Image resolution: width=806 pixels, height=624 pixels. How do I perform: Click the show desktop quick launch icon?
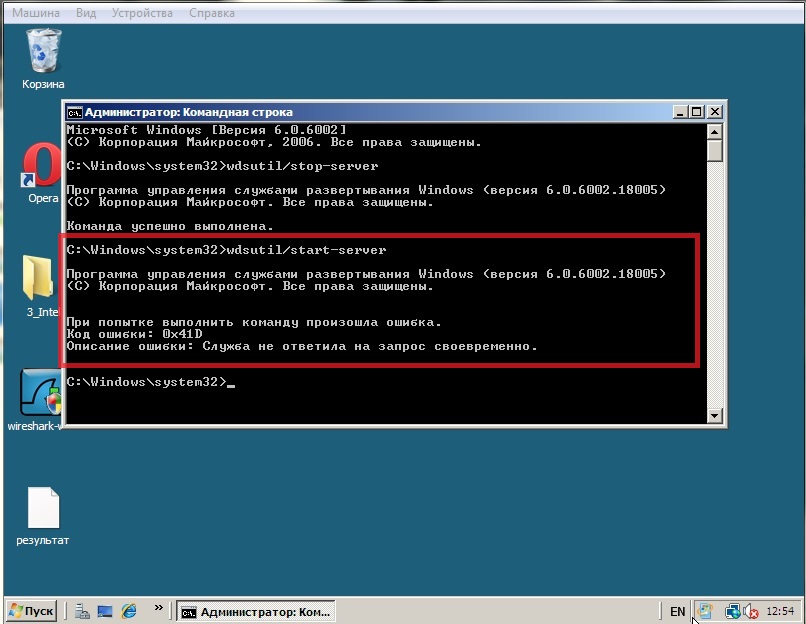(105, 611)
